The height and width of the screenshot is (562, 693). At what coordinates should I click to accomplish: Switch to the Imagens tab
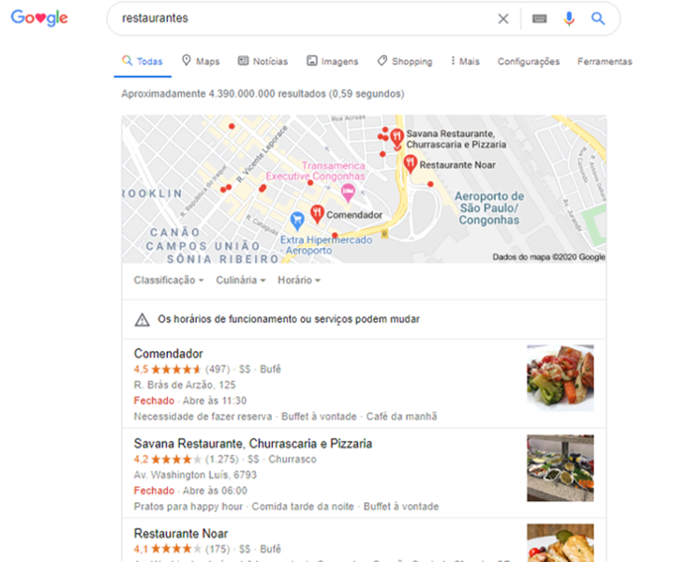point(332,61)
